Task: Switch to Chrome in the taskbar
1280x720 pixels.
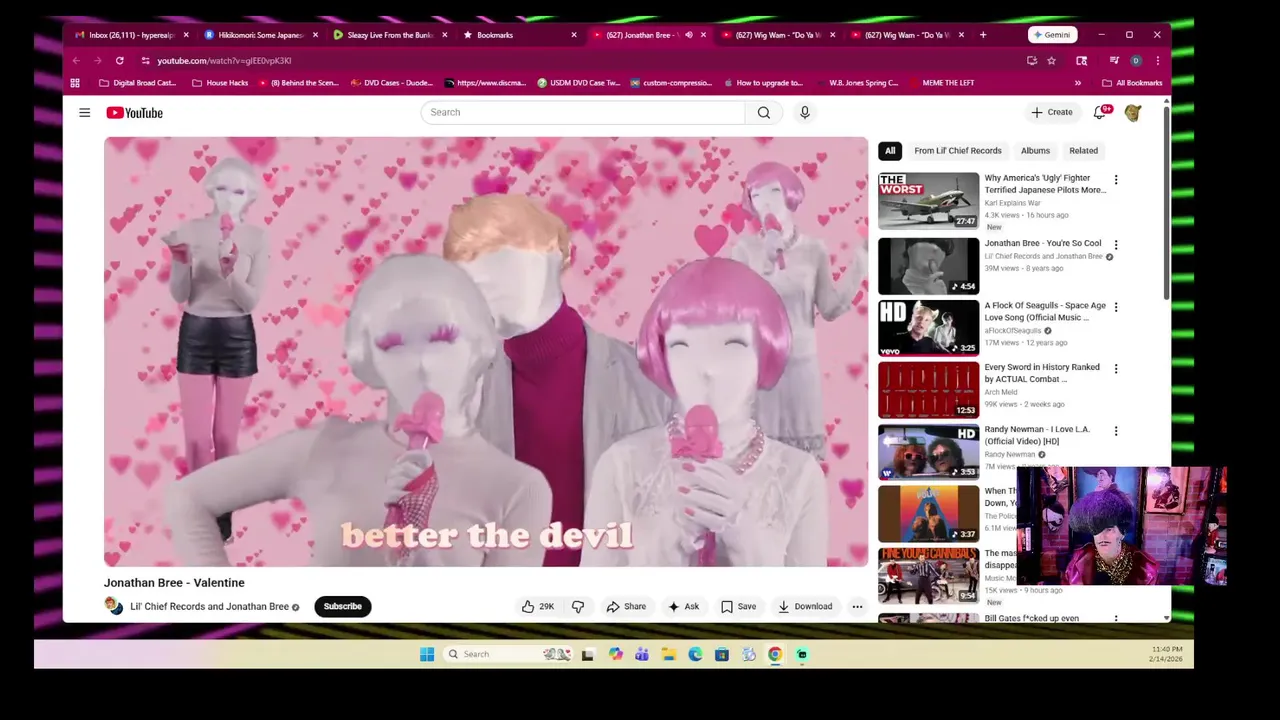Action: click(775, 654)
